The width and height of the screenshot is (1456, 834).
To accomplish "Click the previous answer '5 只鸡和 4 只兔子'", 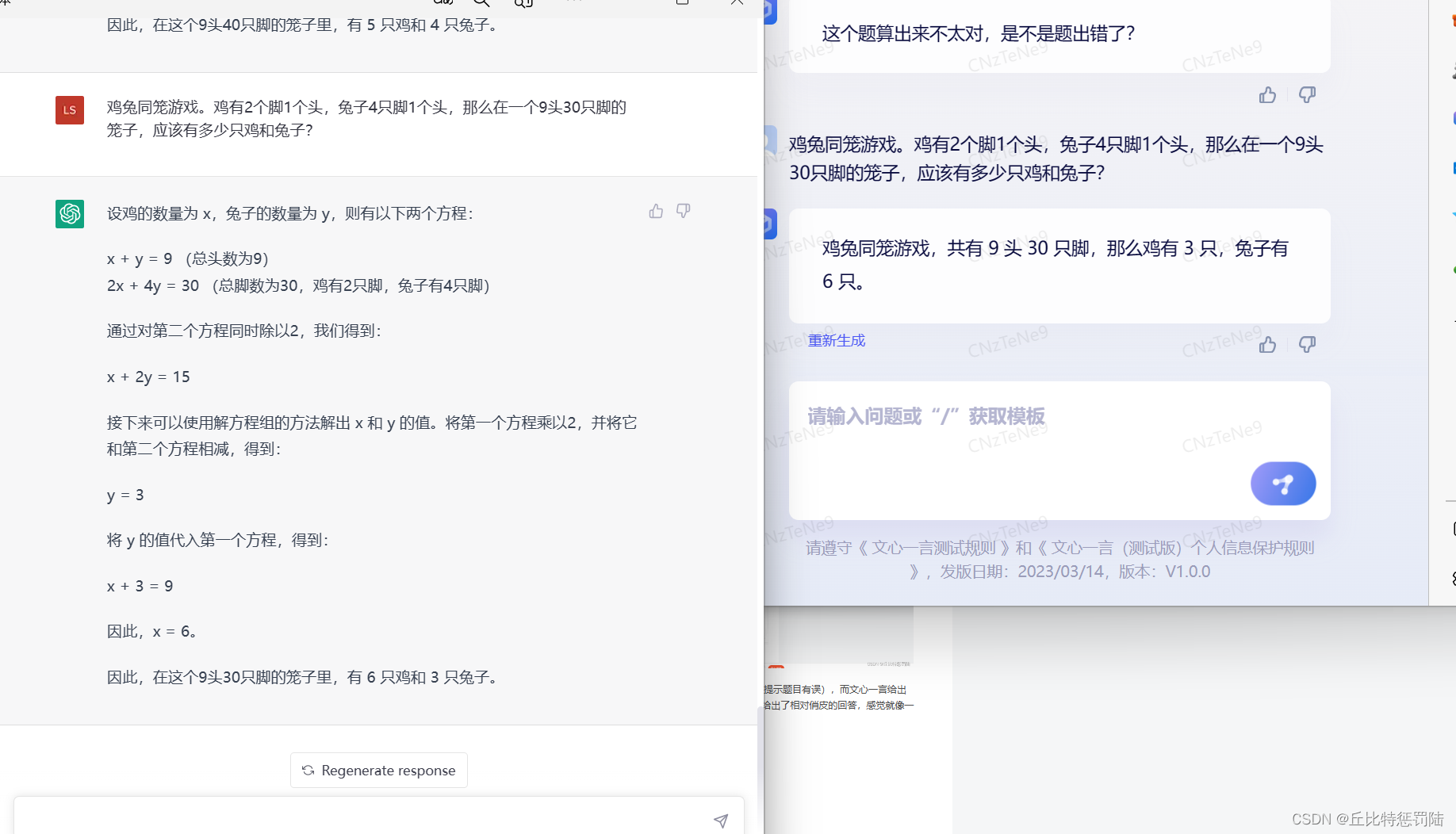I will [431, 25].
